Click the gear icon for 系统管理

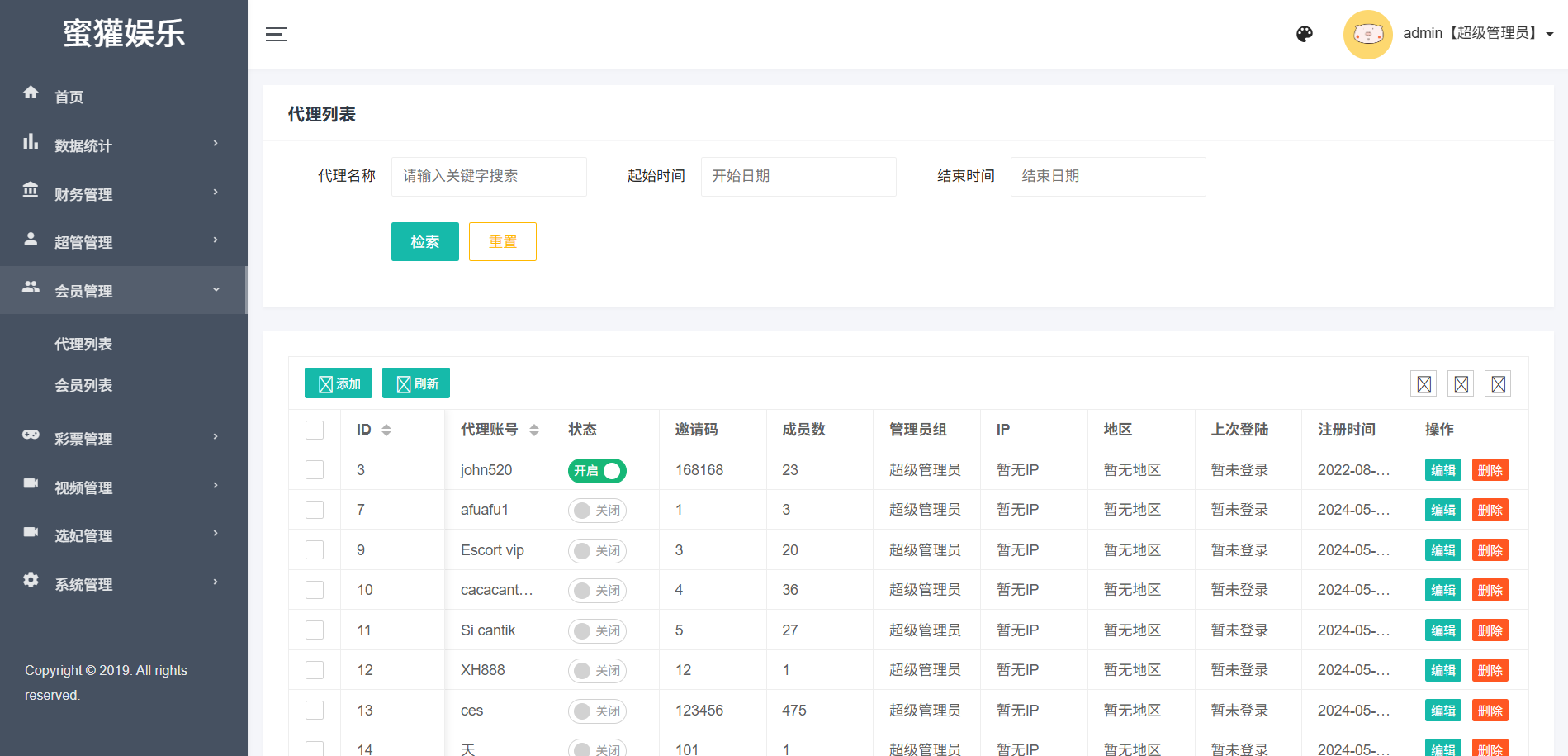pyautogui.click(x=31, y=580)
